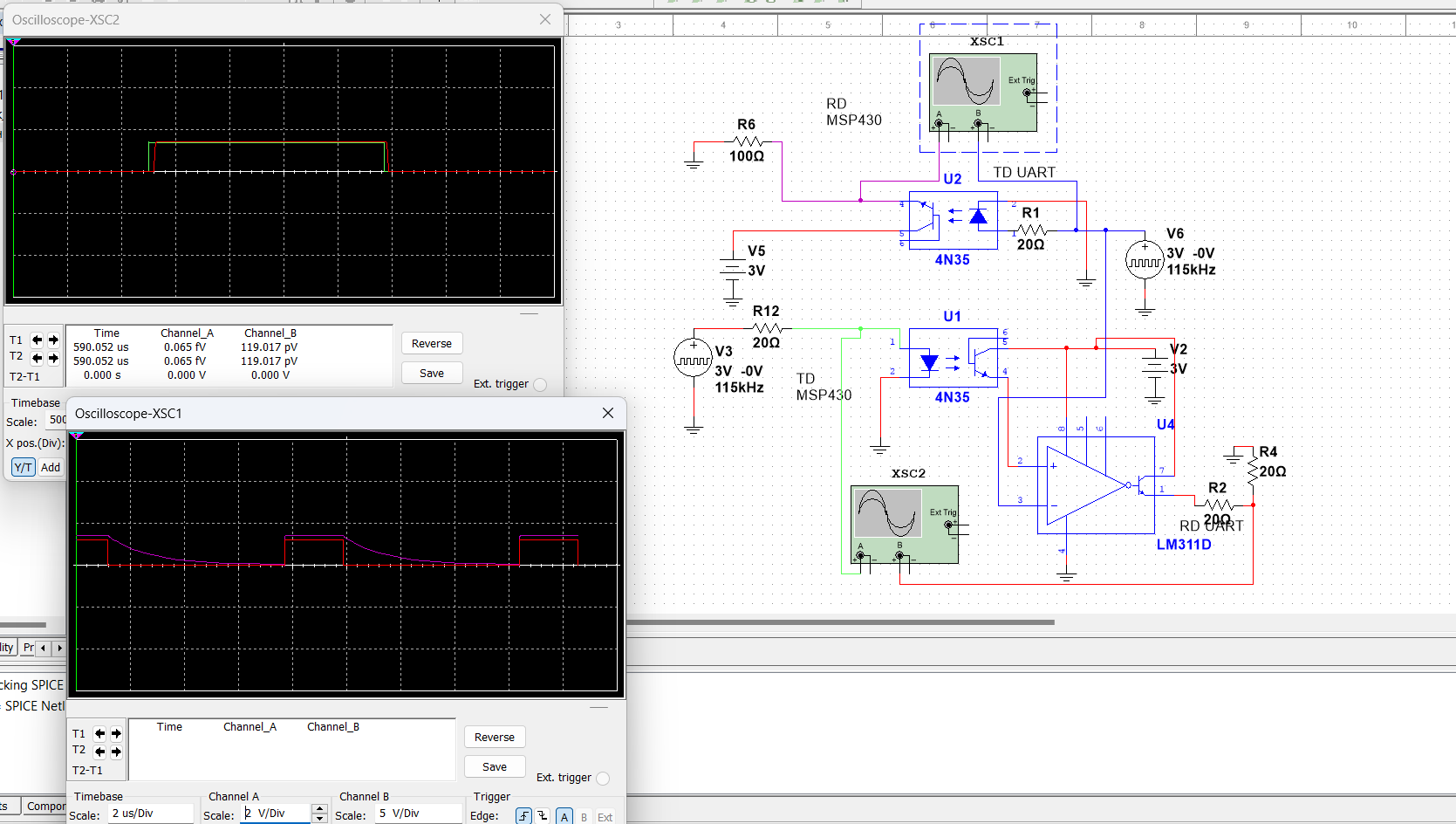Toggle Y/T display mode in XSC2

[x=23, y=467]
